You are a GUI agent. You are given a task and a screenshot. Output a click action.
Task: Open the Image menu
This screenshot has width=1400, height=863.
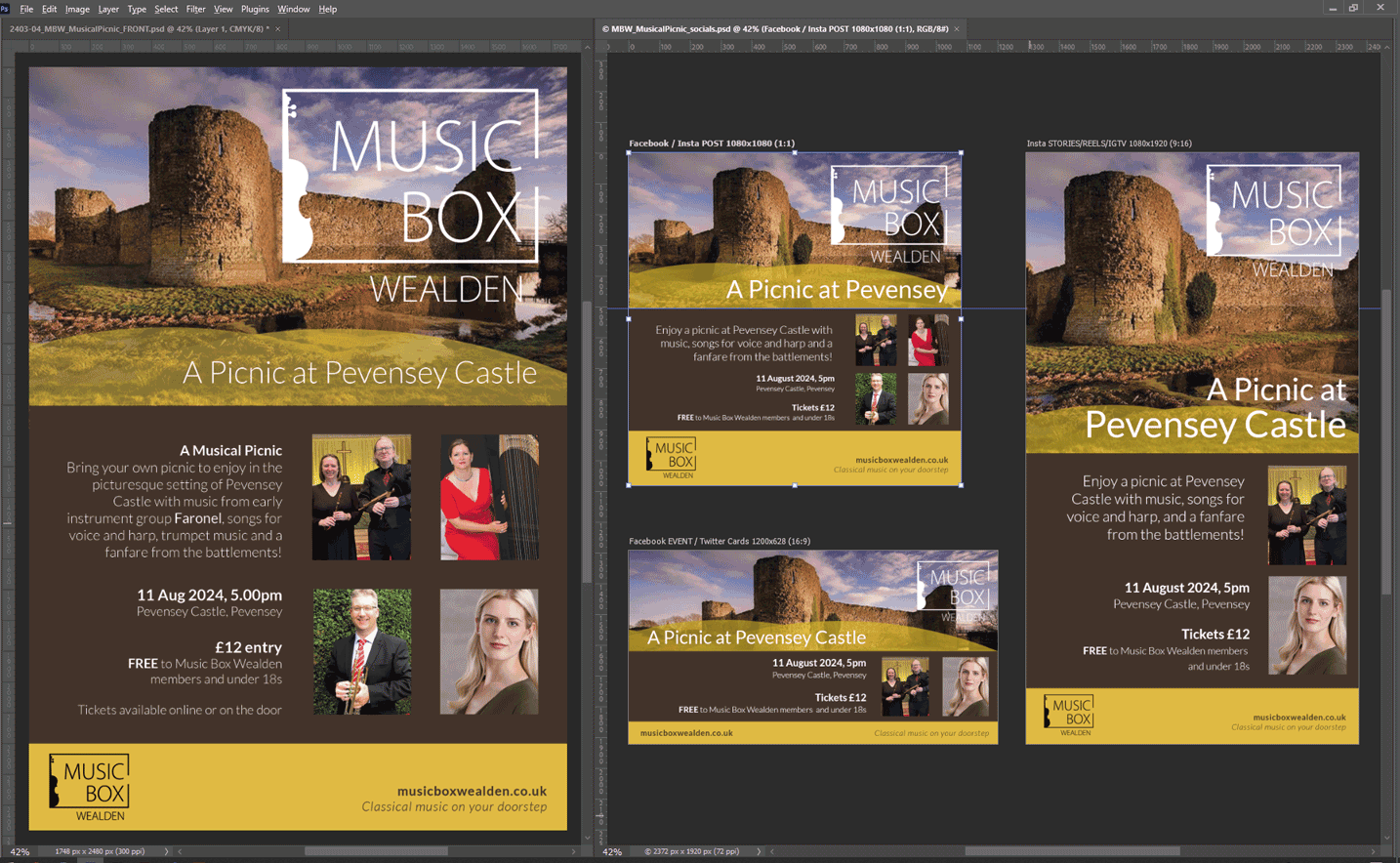(77, 9)
